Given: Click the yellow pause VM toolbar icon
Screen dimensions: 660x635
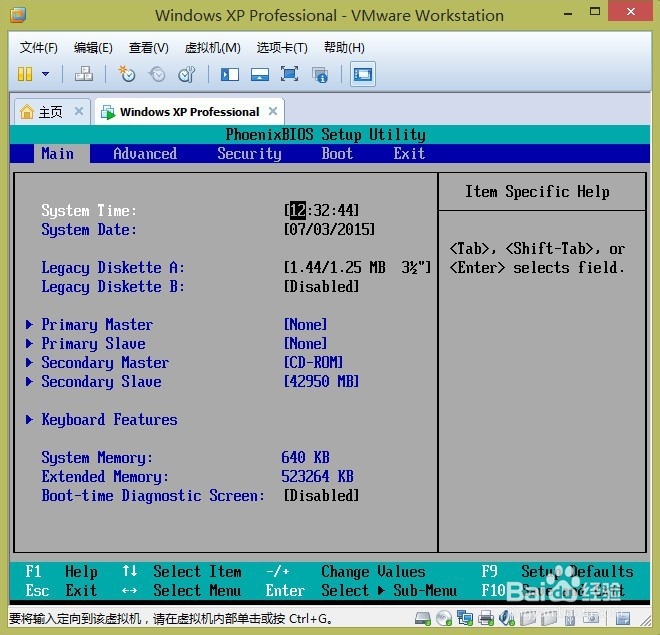Looking at the screenshot, I should 25,74.
